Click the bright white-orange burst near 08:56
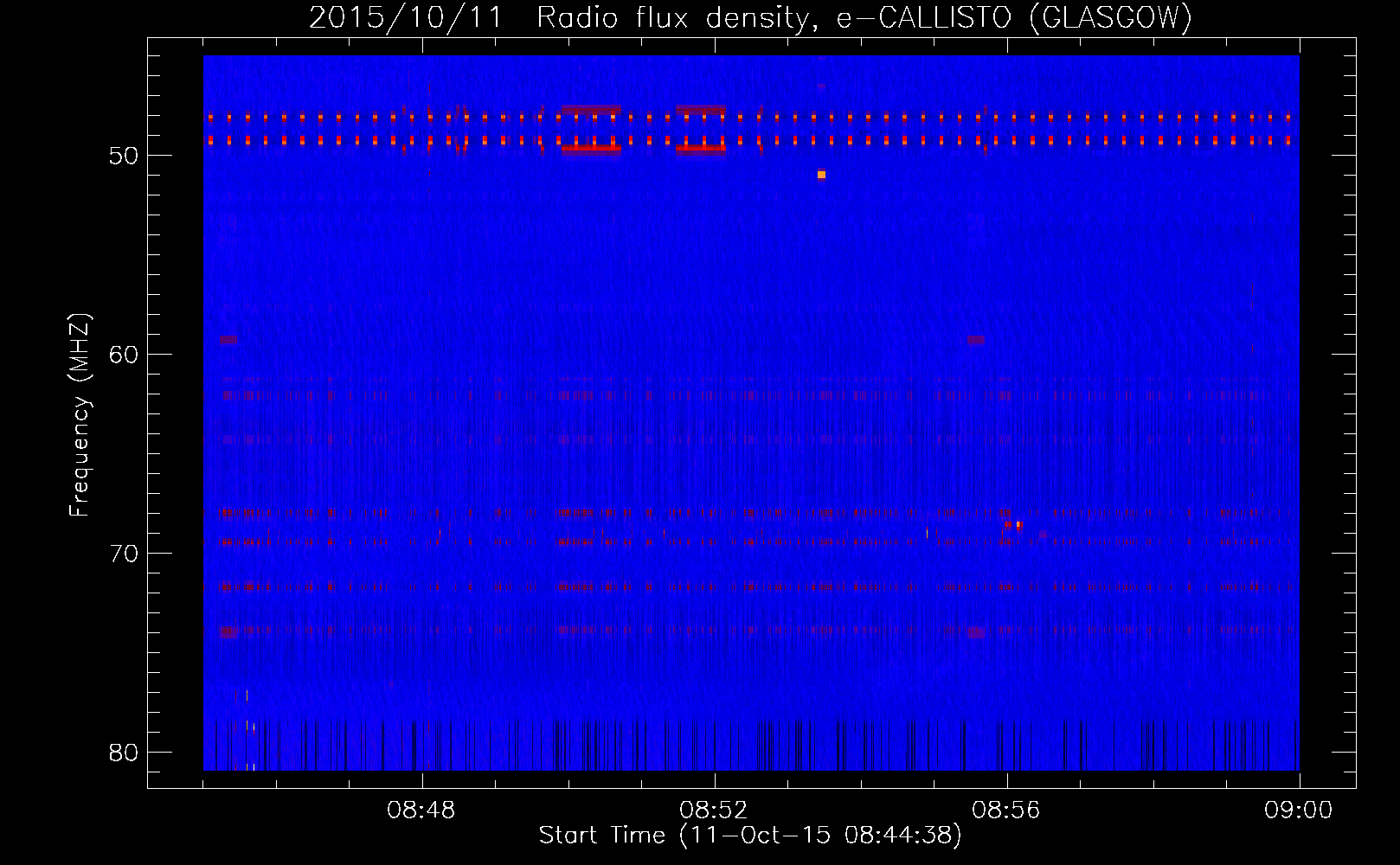Image resolution: width=1400 pixels, height=865 pixels. tap(1018, 524)
